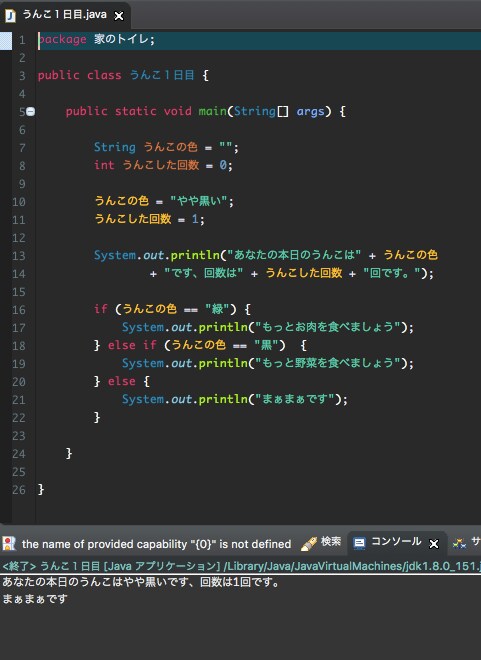This screenshot has width=481, height=660.
Task: Click the servers icon at right of tab bar
Action: point(459,543)
